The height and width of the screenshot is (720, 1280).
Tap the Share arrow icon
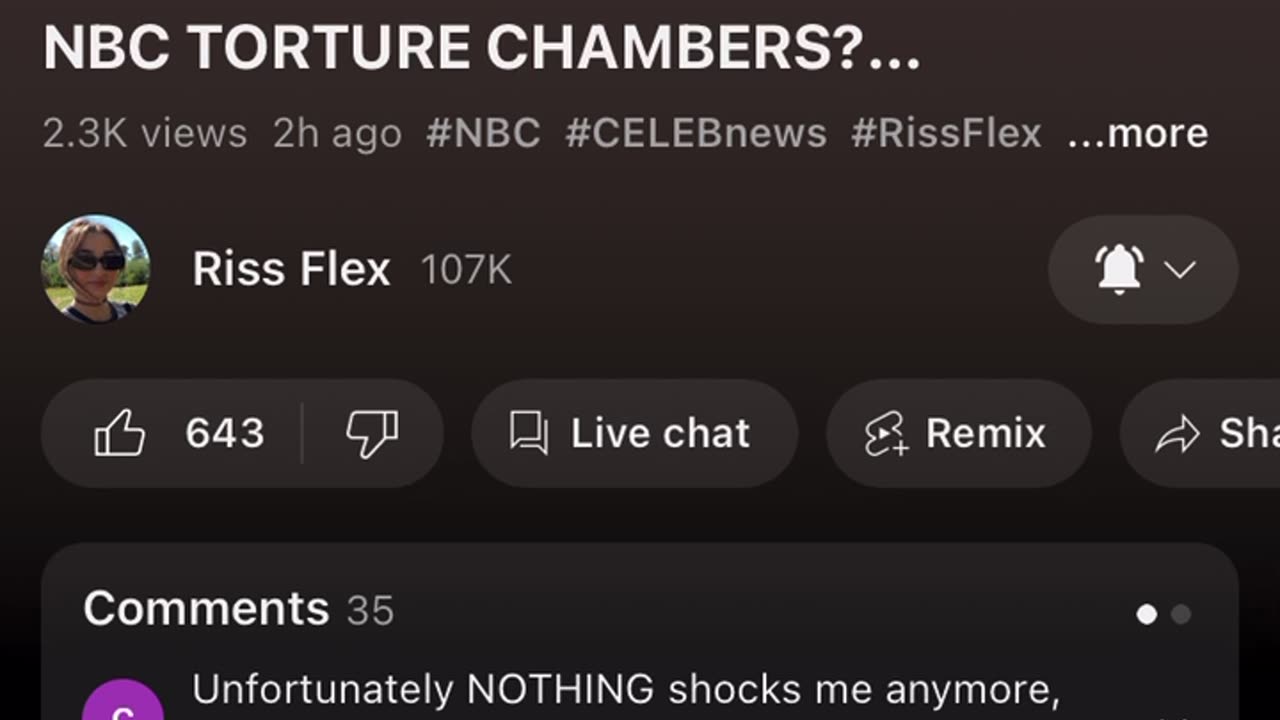pos(1177,434)
